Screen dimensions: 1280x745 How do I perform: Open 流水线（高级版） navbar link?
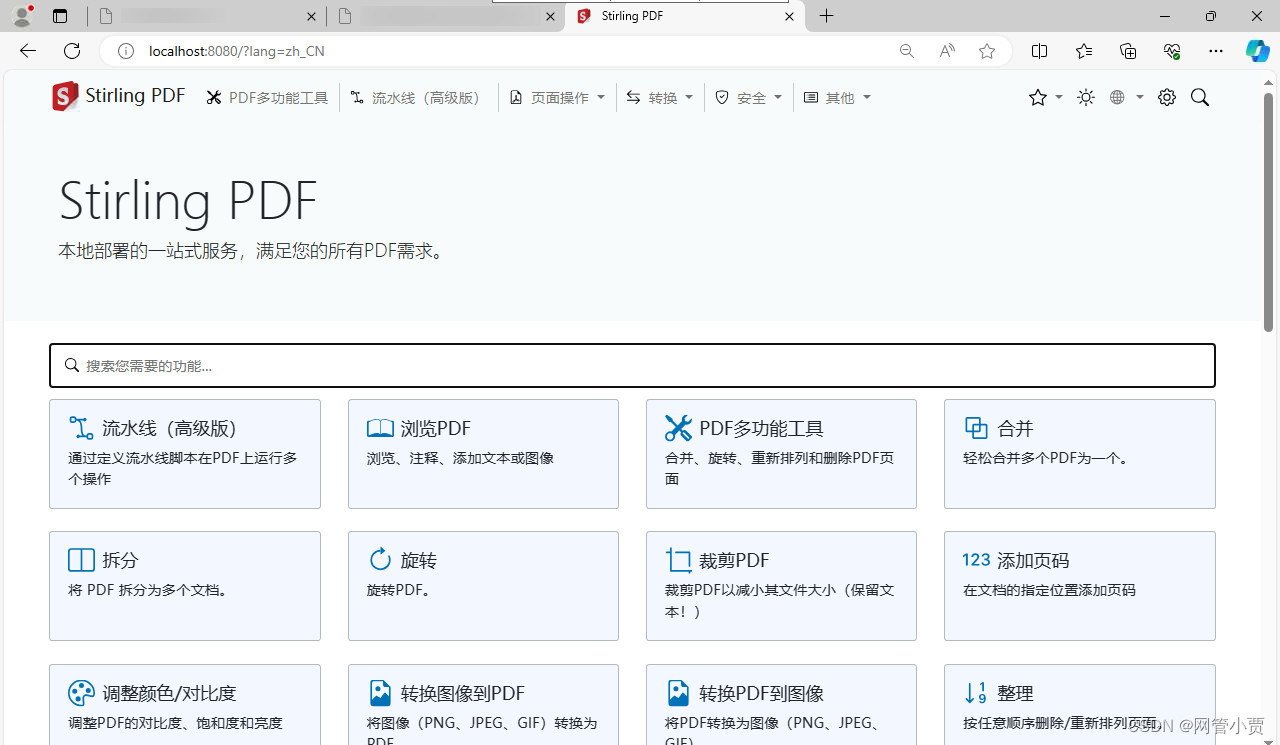(415, 98)
